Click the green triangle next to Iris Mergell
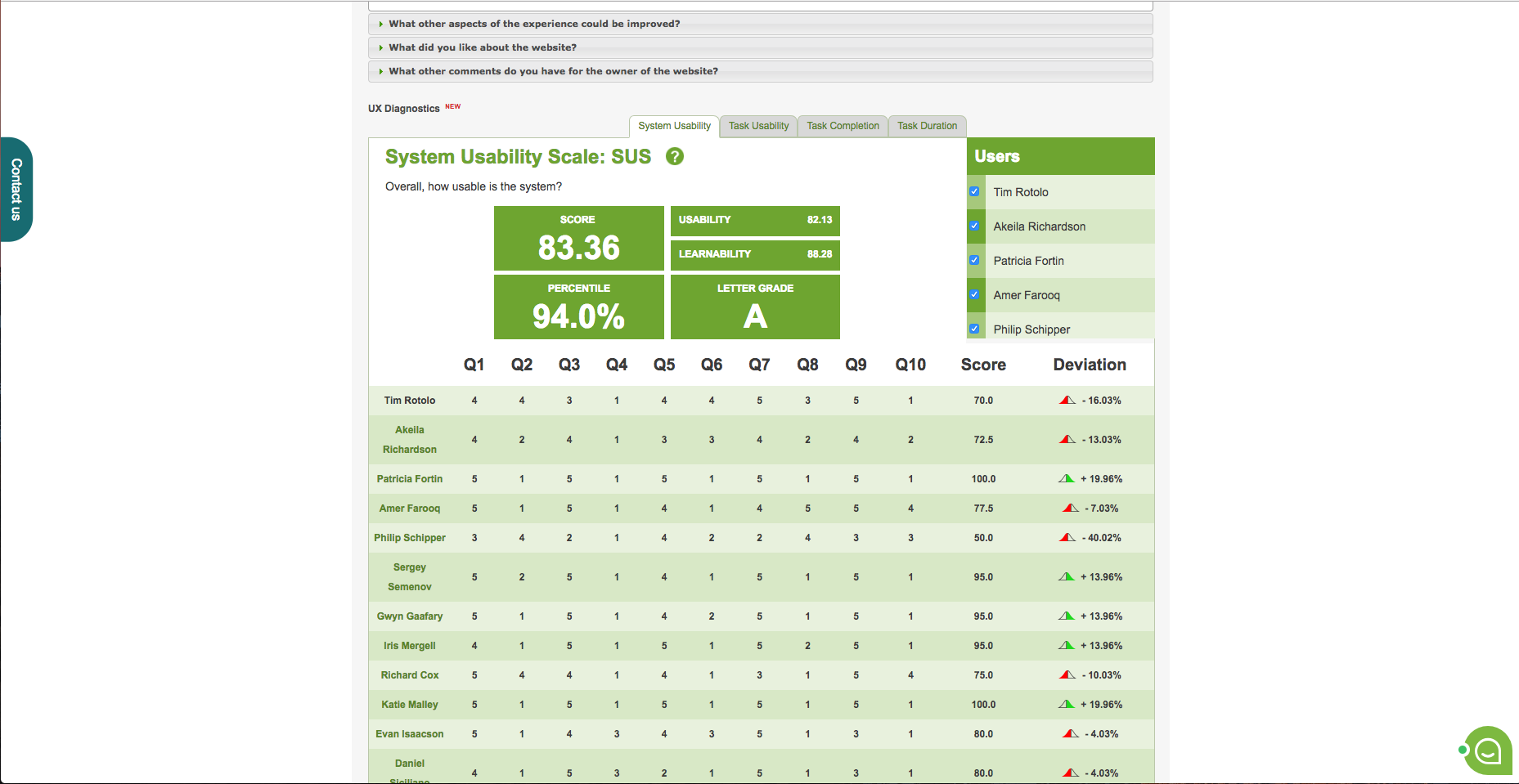The height and width of the screenshot is (784, 1519). (1067, 645)
